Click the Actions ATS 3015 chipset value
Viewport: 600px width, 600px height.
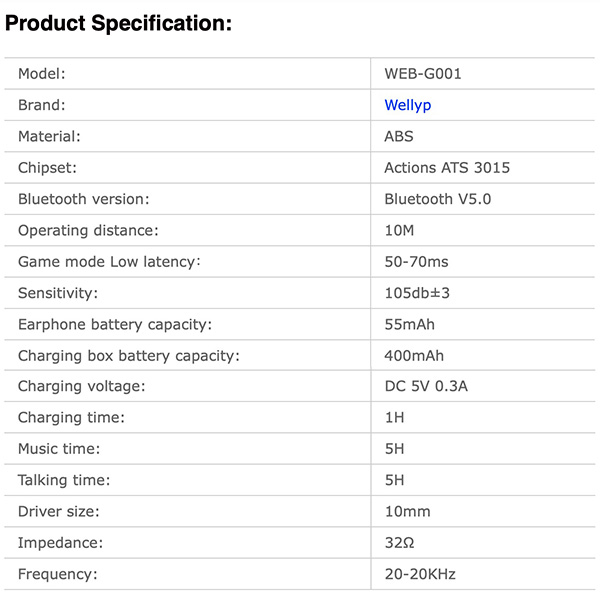click(447, 168)
